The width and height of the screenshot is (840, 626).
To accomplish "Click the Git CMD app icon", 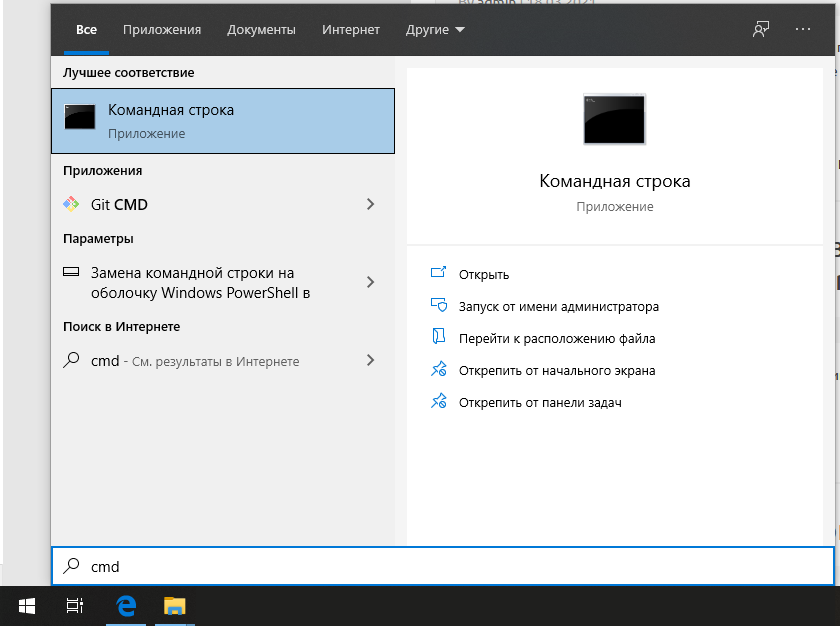I will (71, 204).
